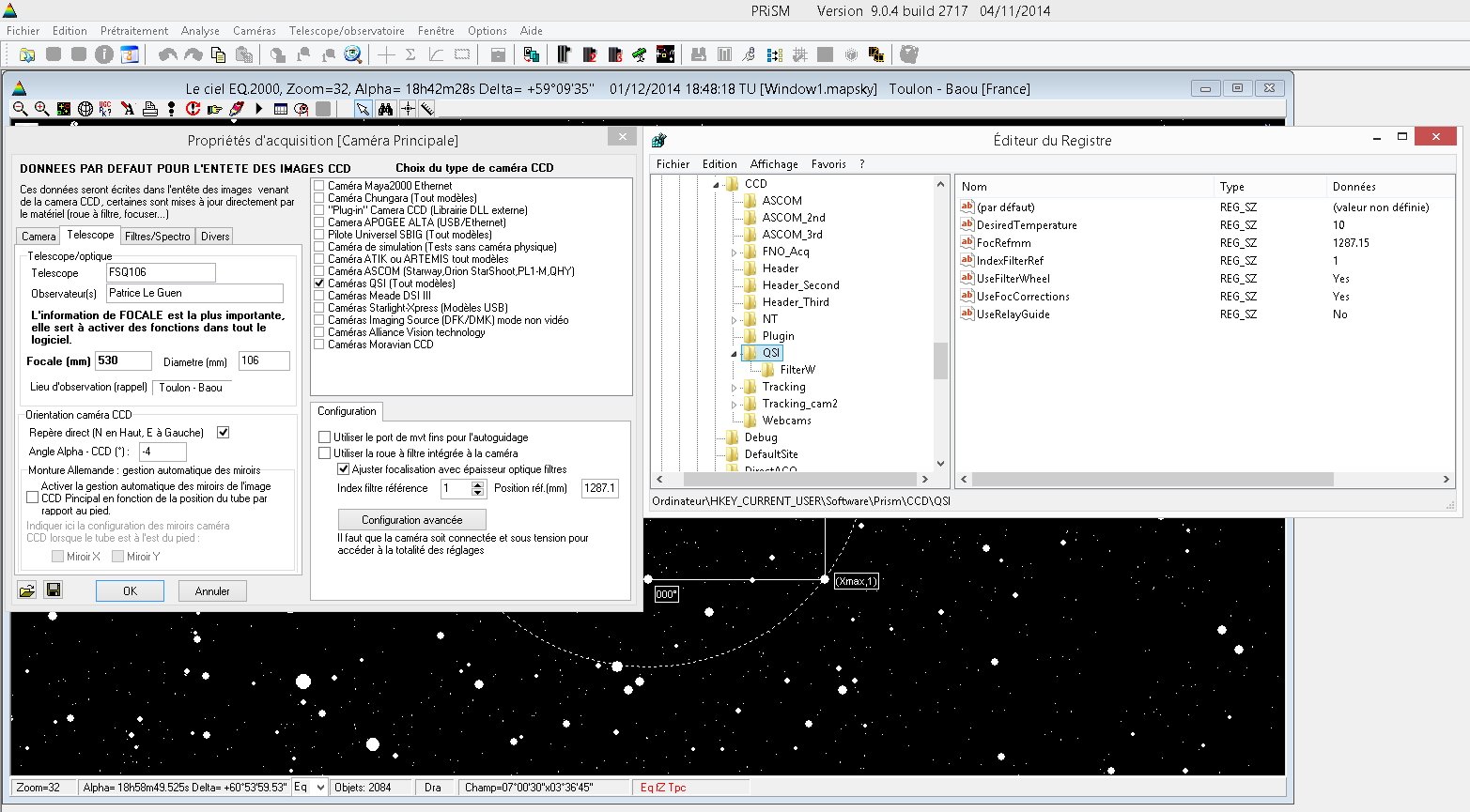Switch to the Filtres/Spectro tab

(157, 237)
